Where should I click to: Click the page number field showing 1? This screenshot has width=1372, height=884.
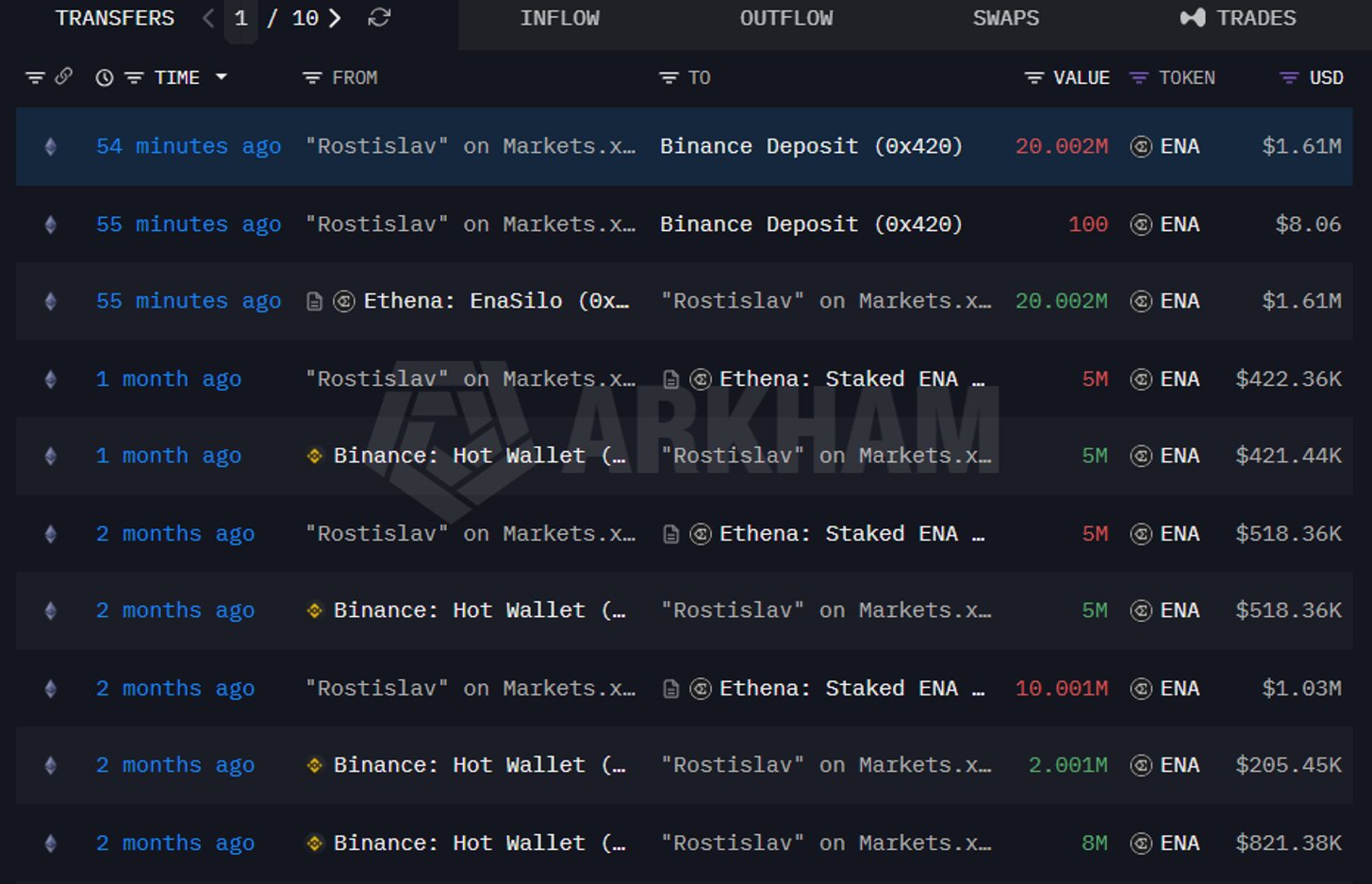click(241, 19)
